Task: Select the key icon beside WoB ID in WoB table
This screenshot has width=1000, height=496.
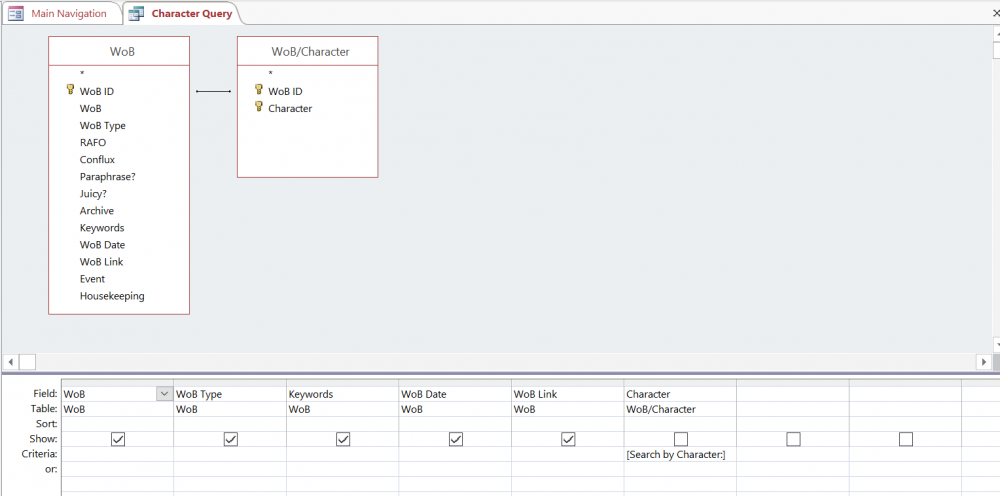Action: [x=70, y=90]
